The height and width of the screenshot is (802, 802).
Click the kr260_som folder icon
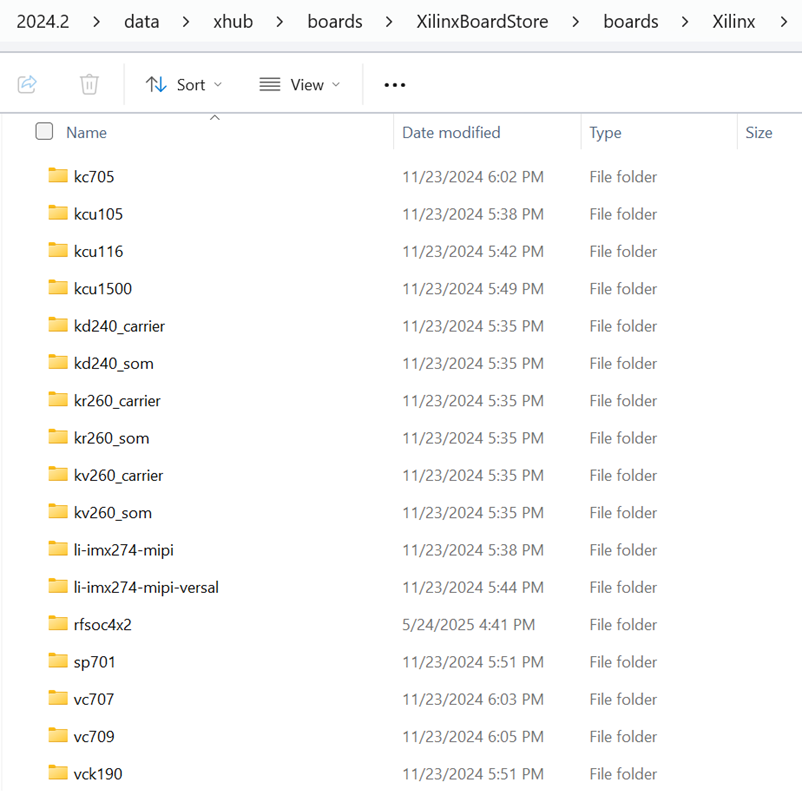pyautogui.click(x=58, y=437)
